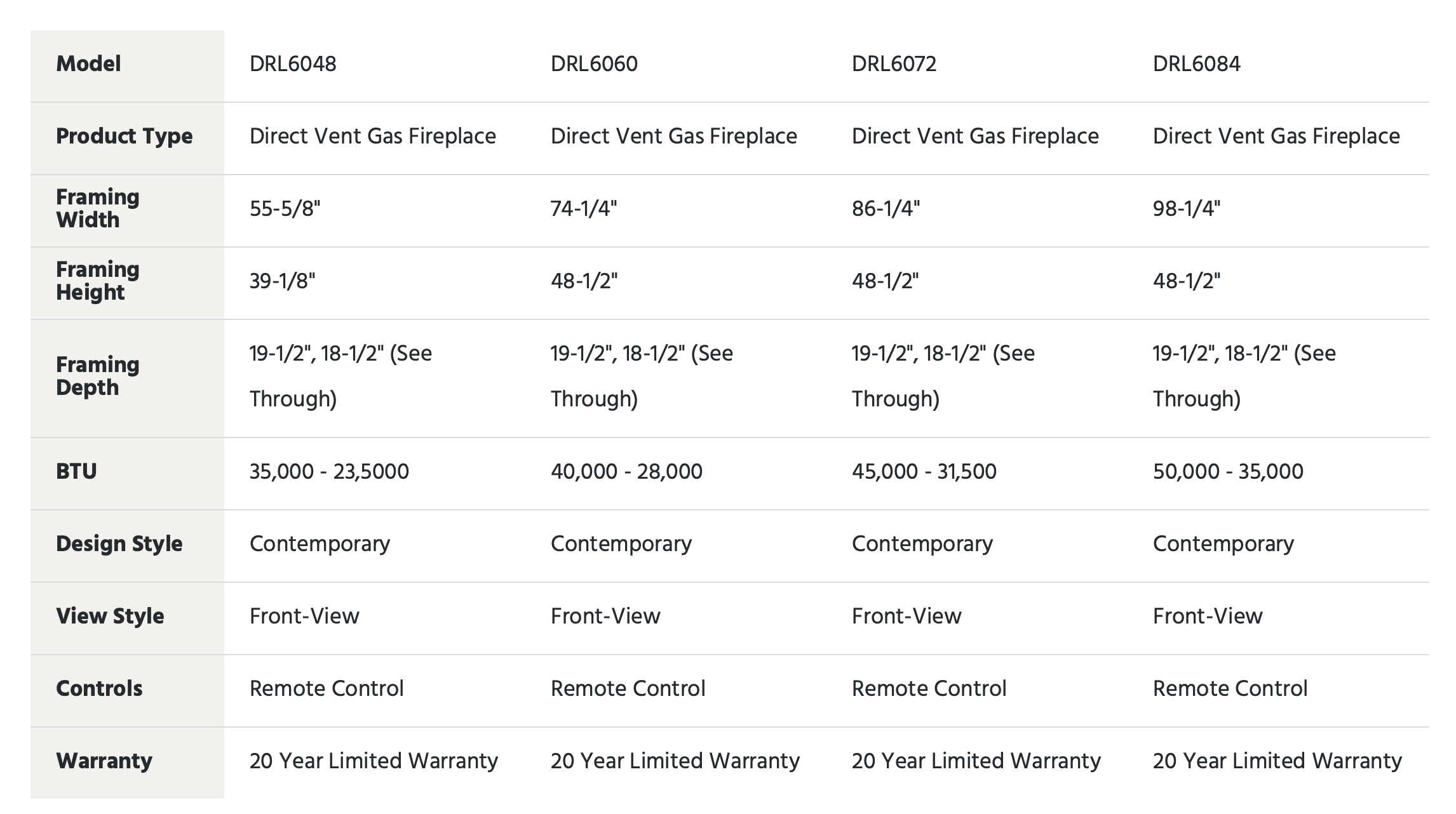Click the BTU row label

pyautogui.click(x=77, y=472)
